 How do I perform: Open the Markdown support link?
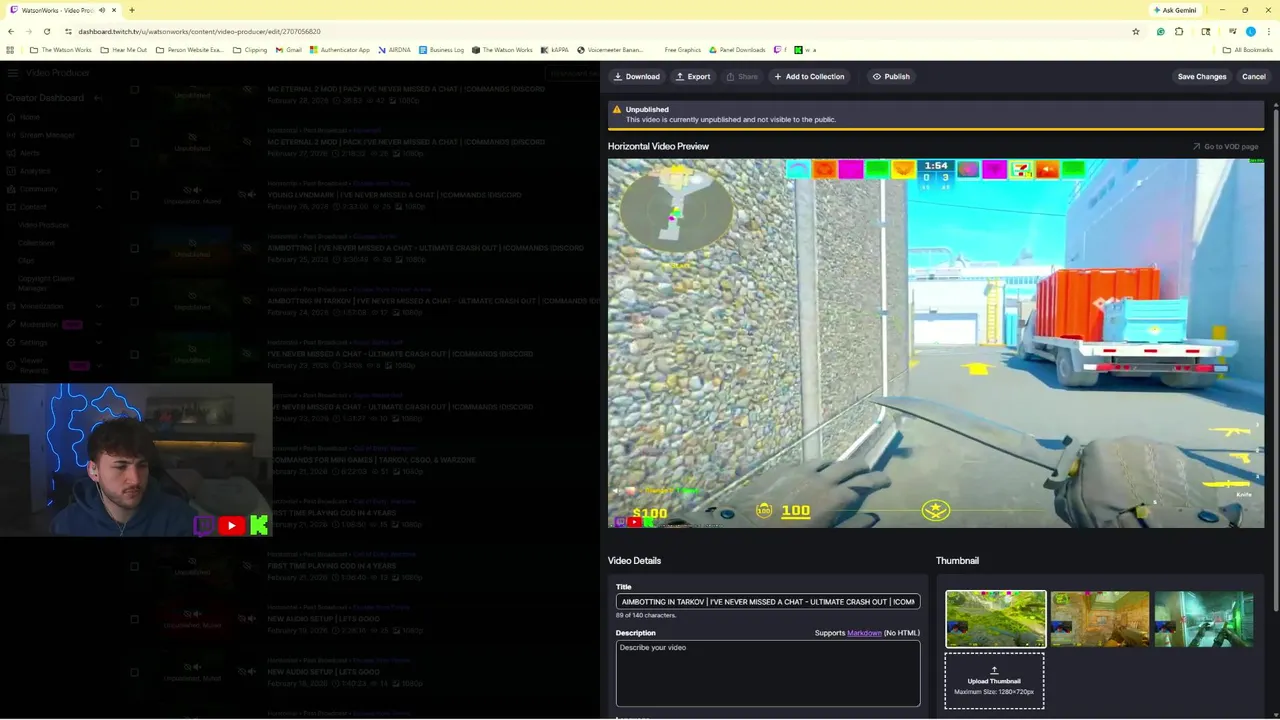tap(864, 633)
